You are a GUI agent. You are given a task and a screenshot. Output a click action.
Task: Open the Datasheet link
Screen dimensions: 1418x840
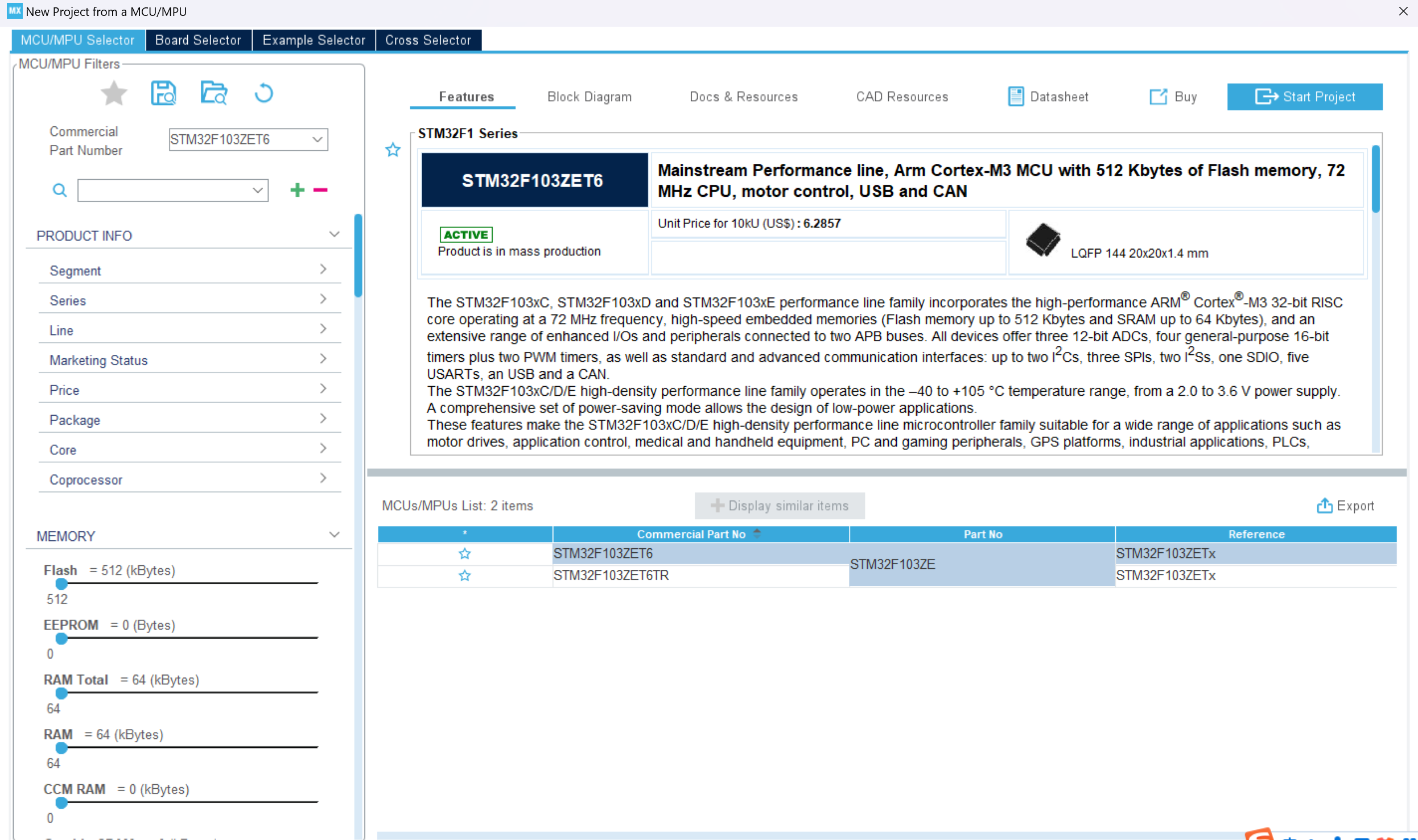click(x=1048, y=97)
